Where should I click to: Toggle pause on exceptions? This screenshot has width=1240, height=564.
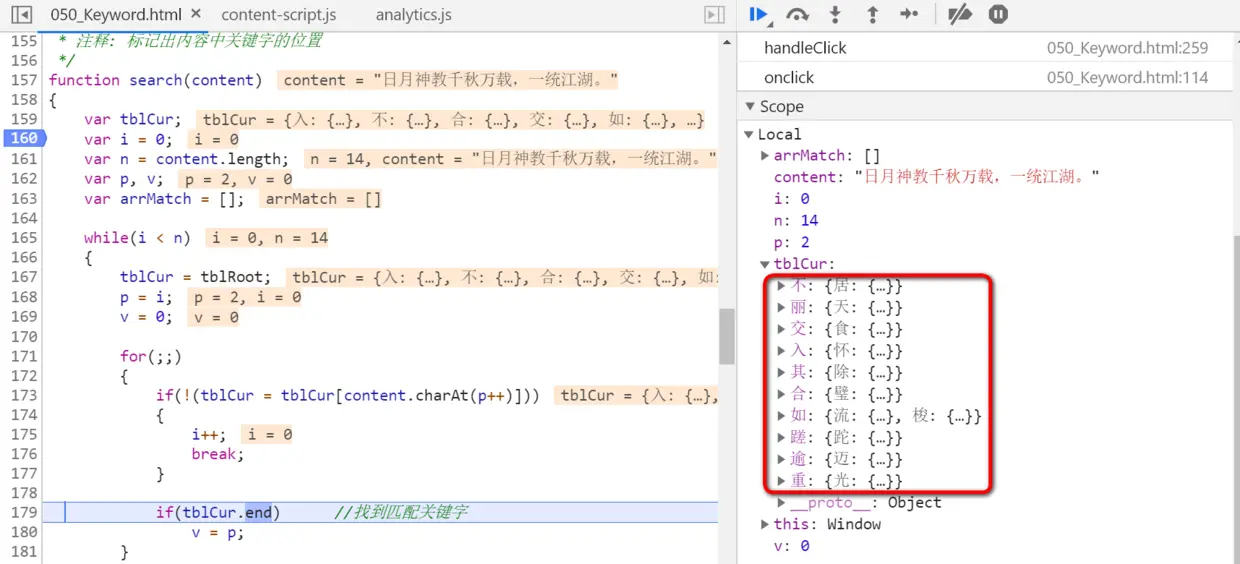click(x=998, y=14)
